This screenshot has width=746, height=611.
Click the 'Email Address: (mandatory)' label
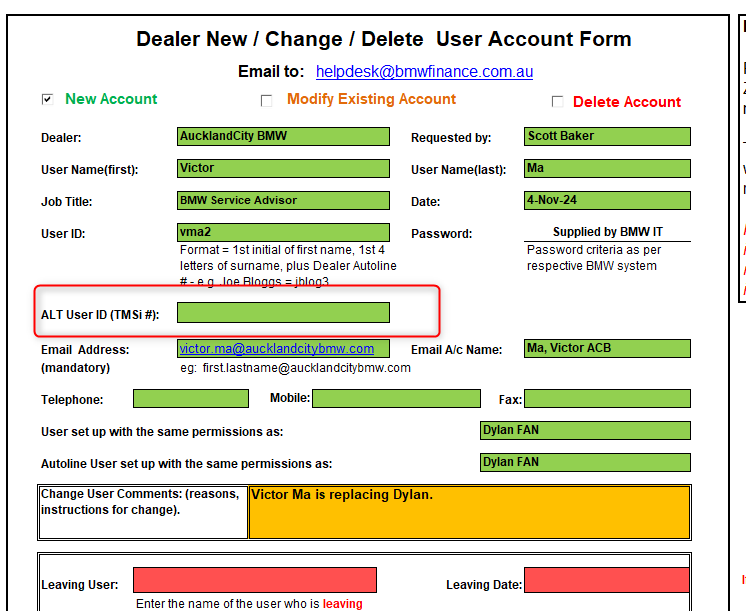pyautogui.click(x=85, y=359)
